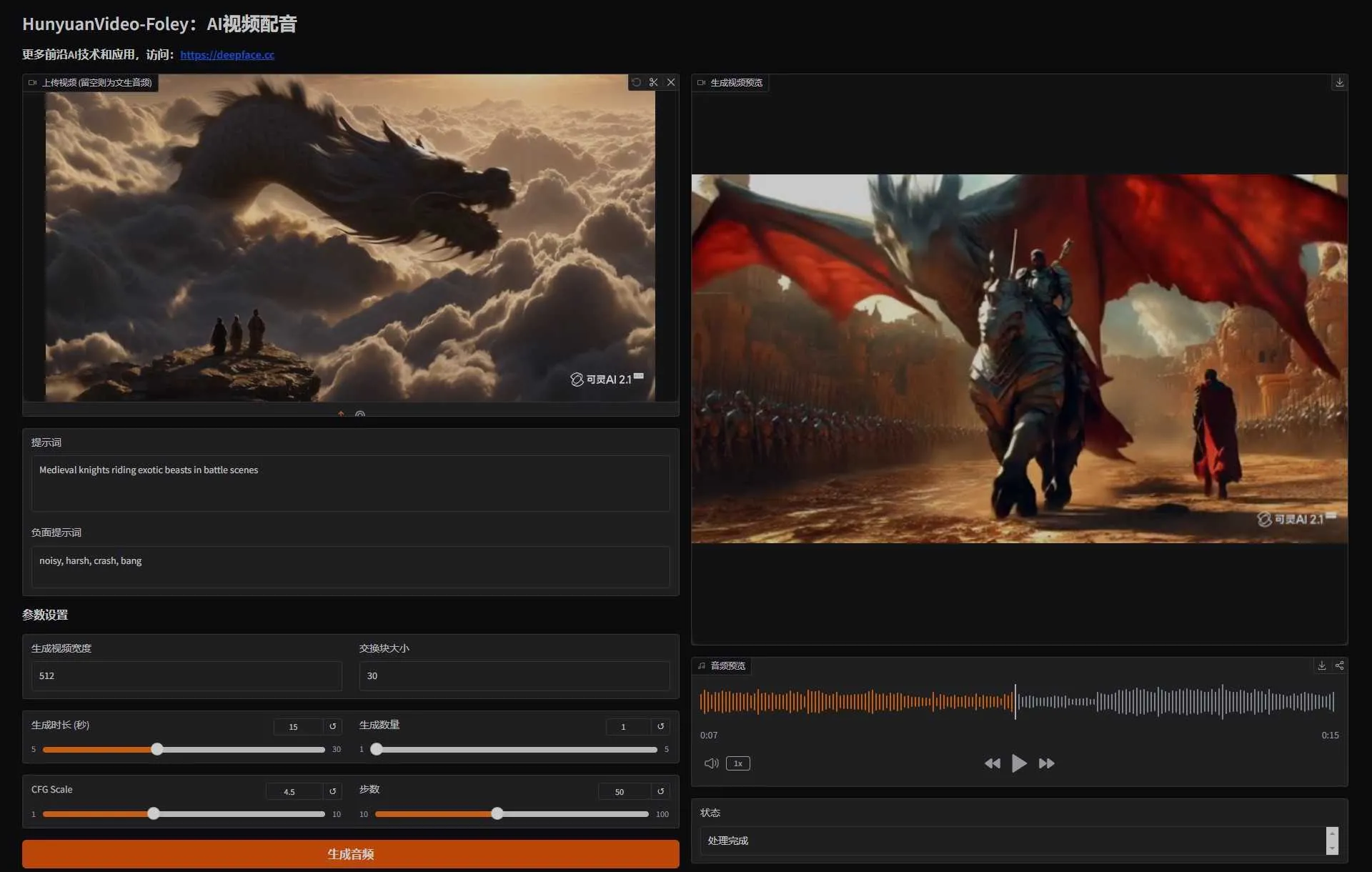Fast forward the audio playback
This screenshot has height=872, width=1372.
pyautogui.click(x=1046, y=763)
